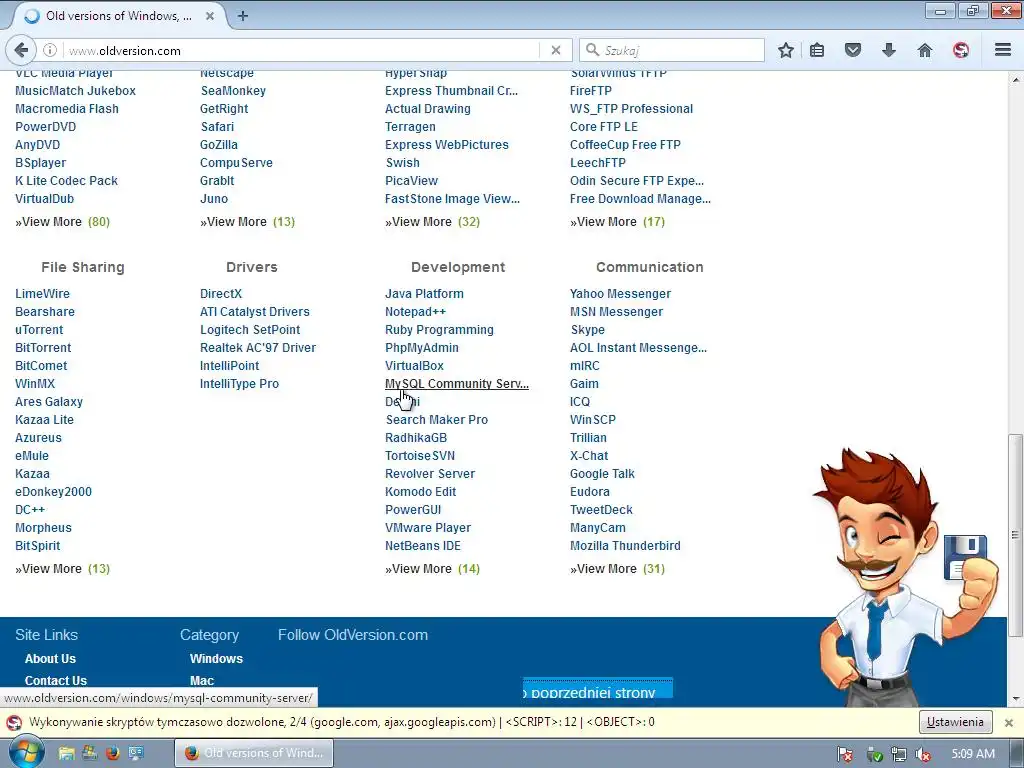Open the NetBeans IDE link
The image size is (1024, 768).
tap(423, 546)
